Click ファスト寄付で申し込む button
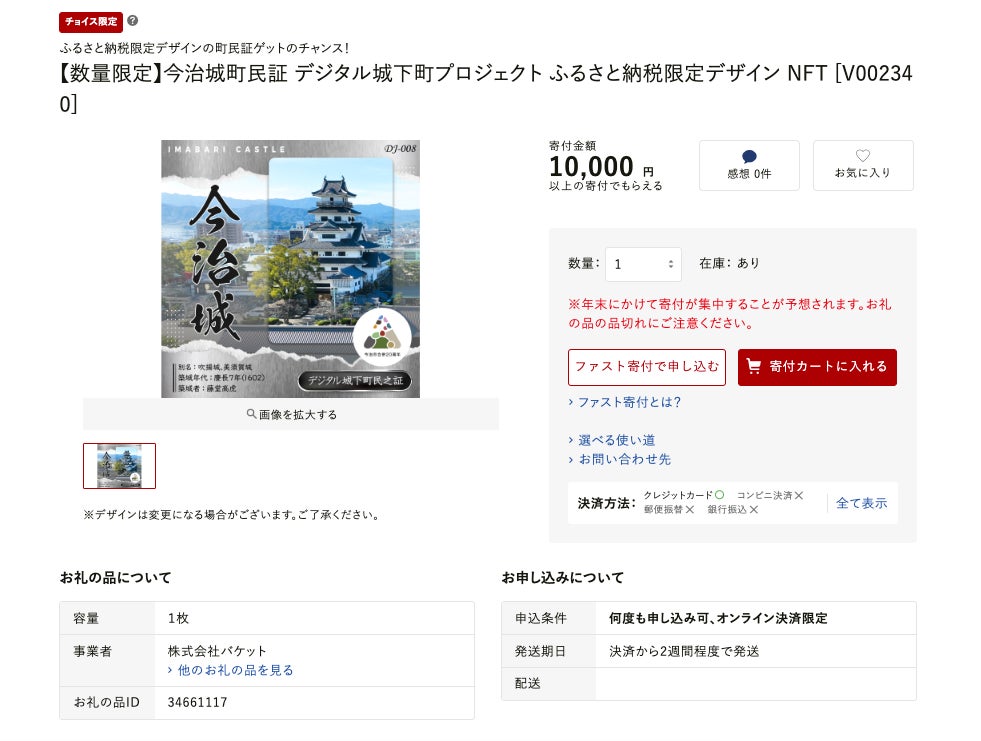The image size is (981, 741). 647,367
